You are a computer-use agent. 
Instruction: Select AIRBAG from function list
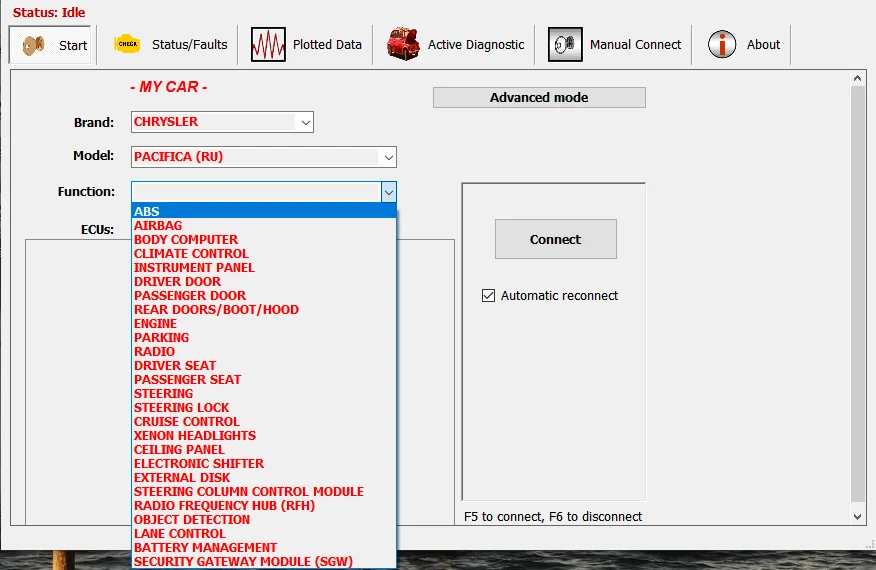264,226
